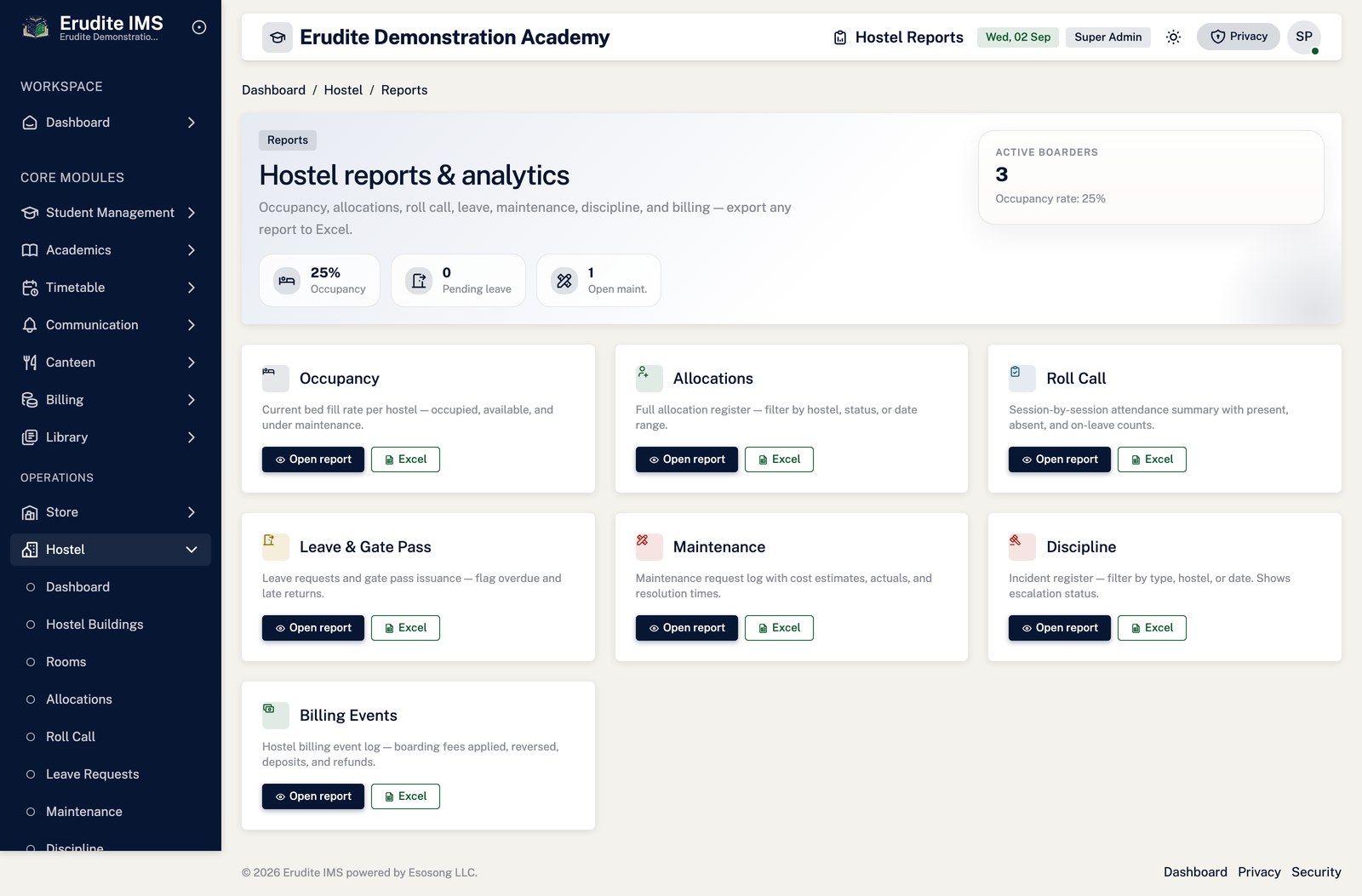Click the Timetable calendar icon
Screen dimensions: 1362x896
[x=30, y=288]
